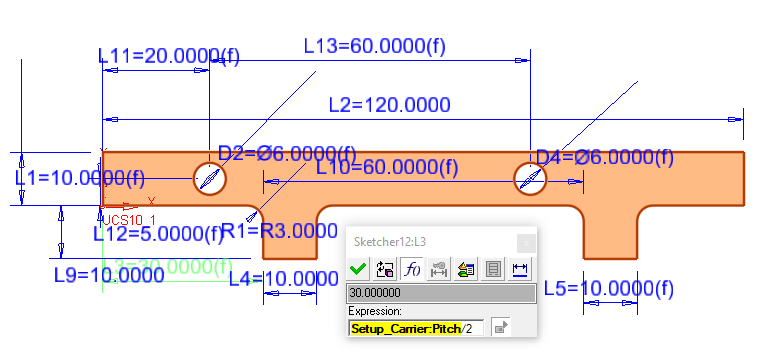Image resolution: width=772 pixels, height=363 pixels.
Task: Select the L9=10.0000 dimension label
Action: point(109,275)
